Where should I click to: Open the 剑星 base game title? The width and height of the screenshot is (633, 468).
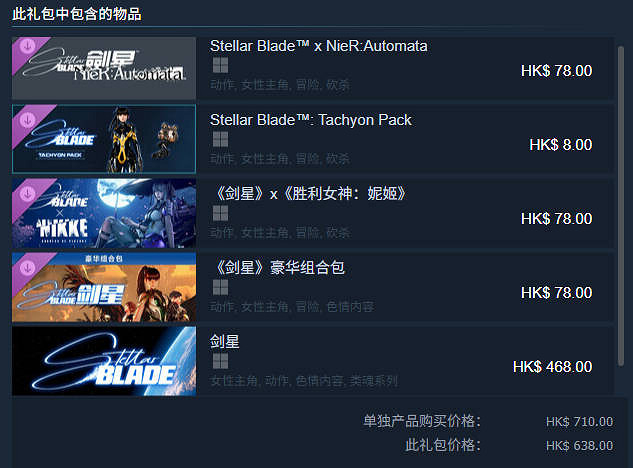point(224,342)
